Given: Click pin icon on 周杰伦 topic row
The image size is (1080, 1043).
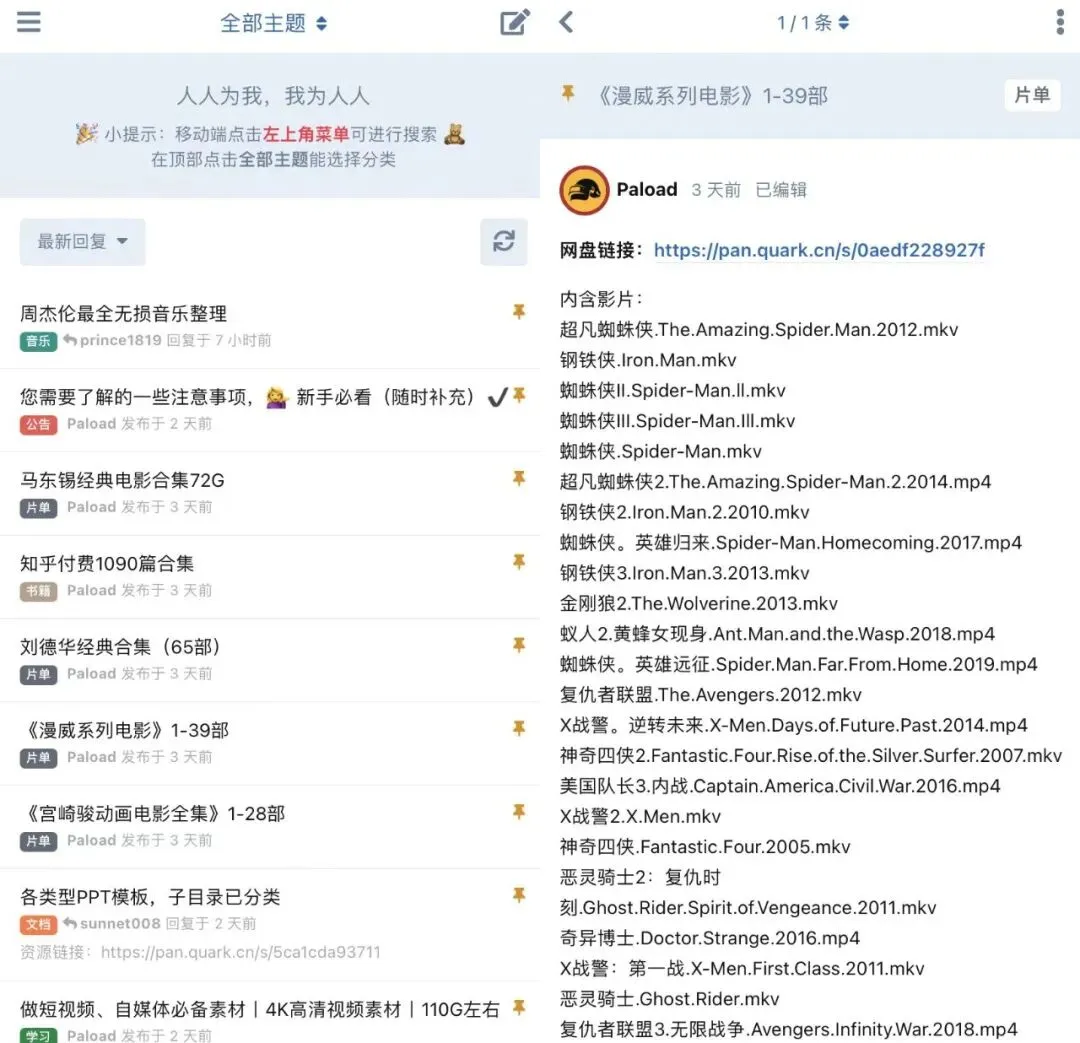Looking at the screenshot, I should coord(519,311).
